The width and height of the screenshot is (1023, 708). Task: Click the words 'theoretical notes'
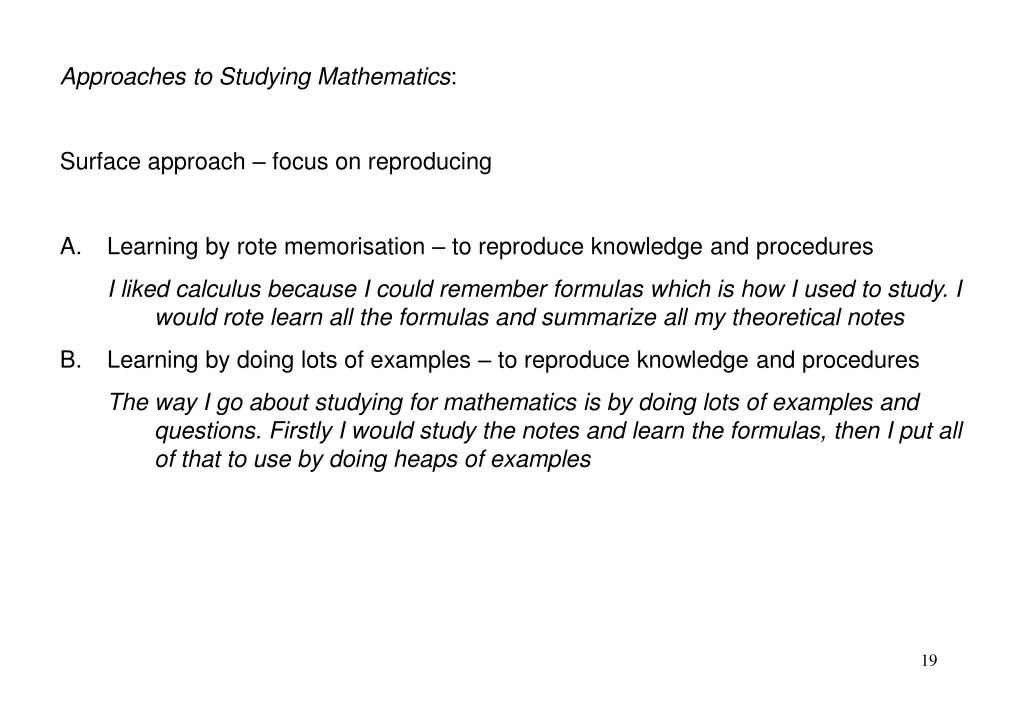(818, 318)
